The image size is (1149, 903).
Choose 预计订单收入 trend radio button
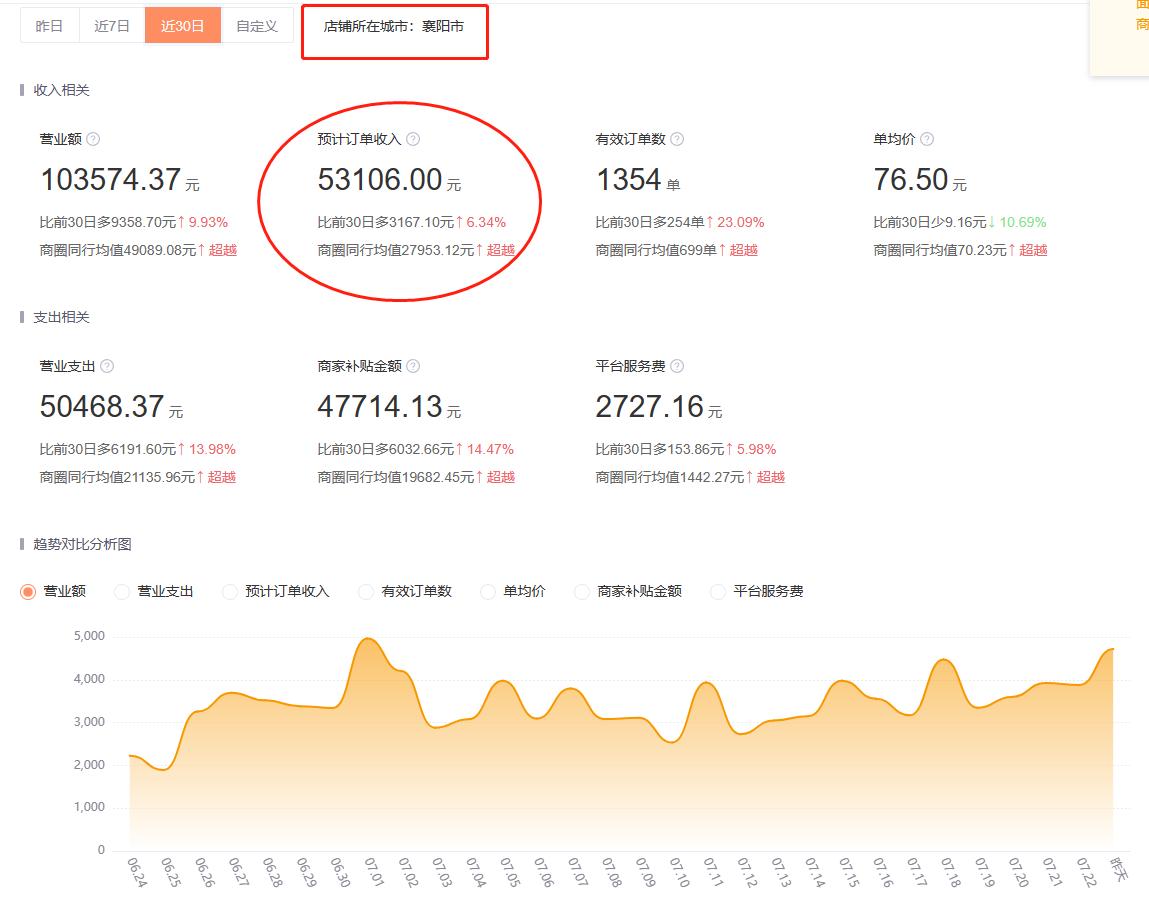[x=230, y=592]
